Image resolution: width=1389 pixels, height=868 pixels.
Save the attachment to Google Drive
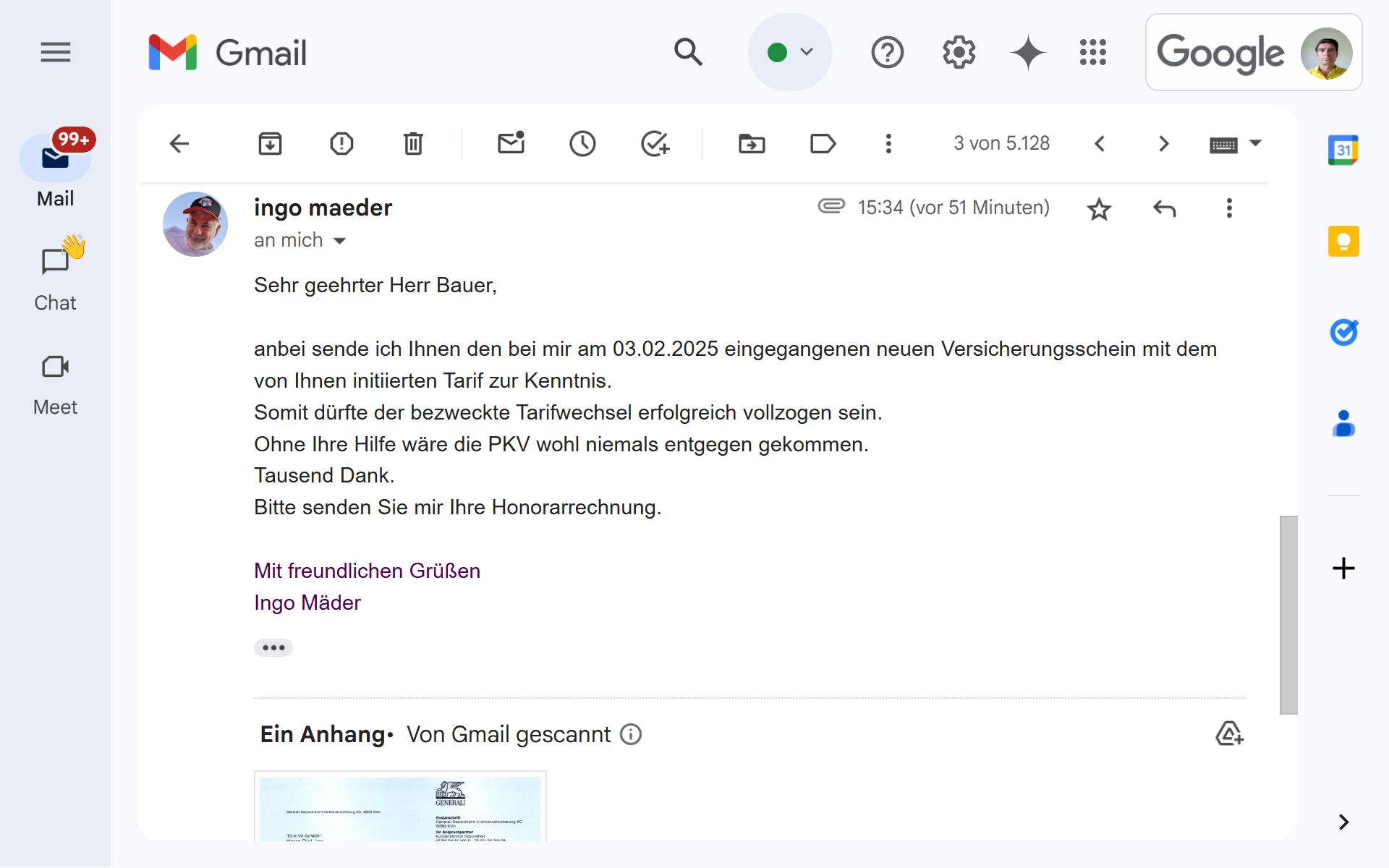pyautogui.click(x=1229, y=733)
